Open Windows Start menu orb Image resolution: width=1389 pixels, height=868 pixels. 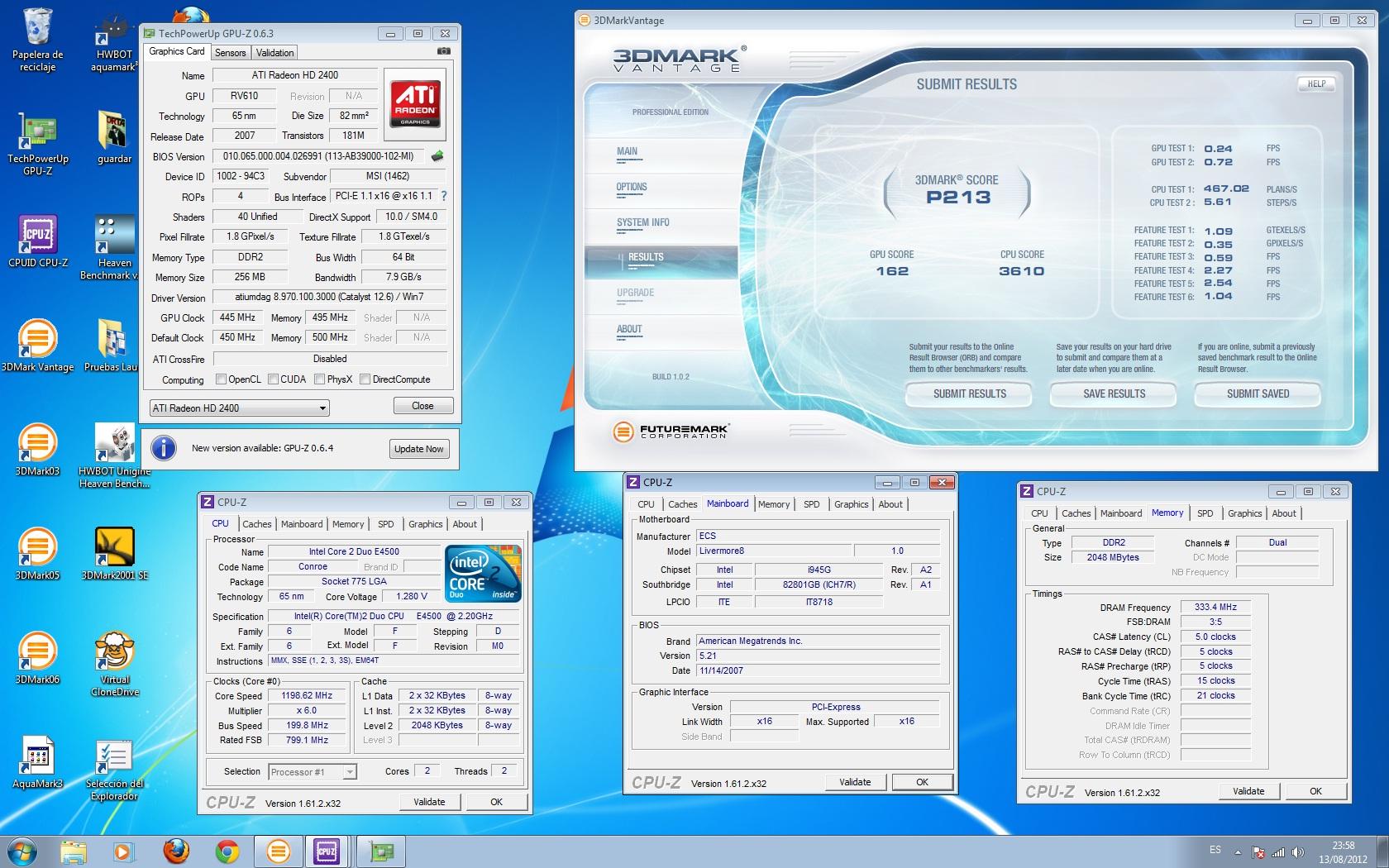22,851
